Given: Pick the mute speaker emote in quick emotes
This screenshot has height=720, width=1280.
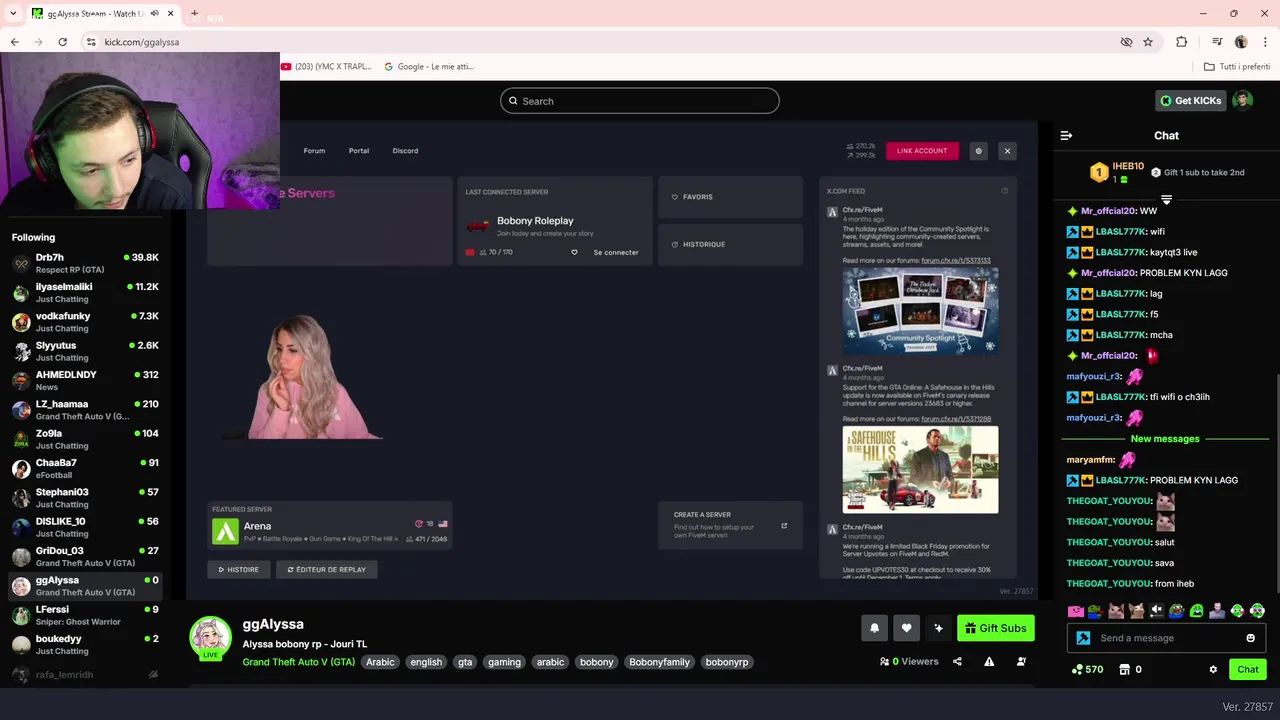Looking at the screenshot, I should [x=1156, y=611].
